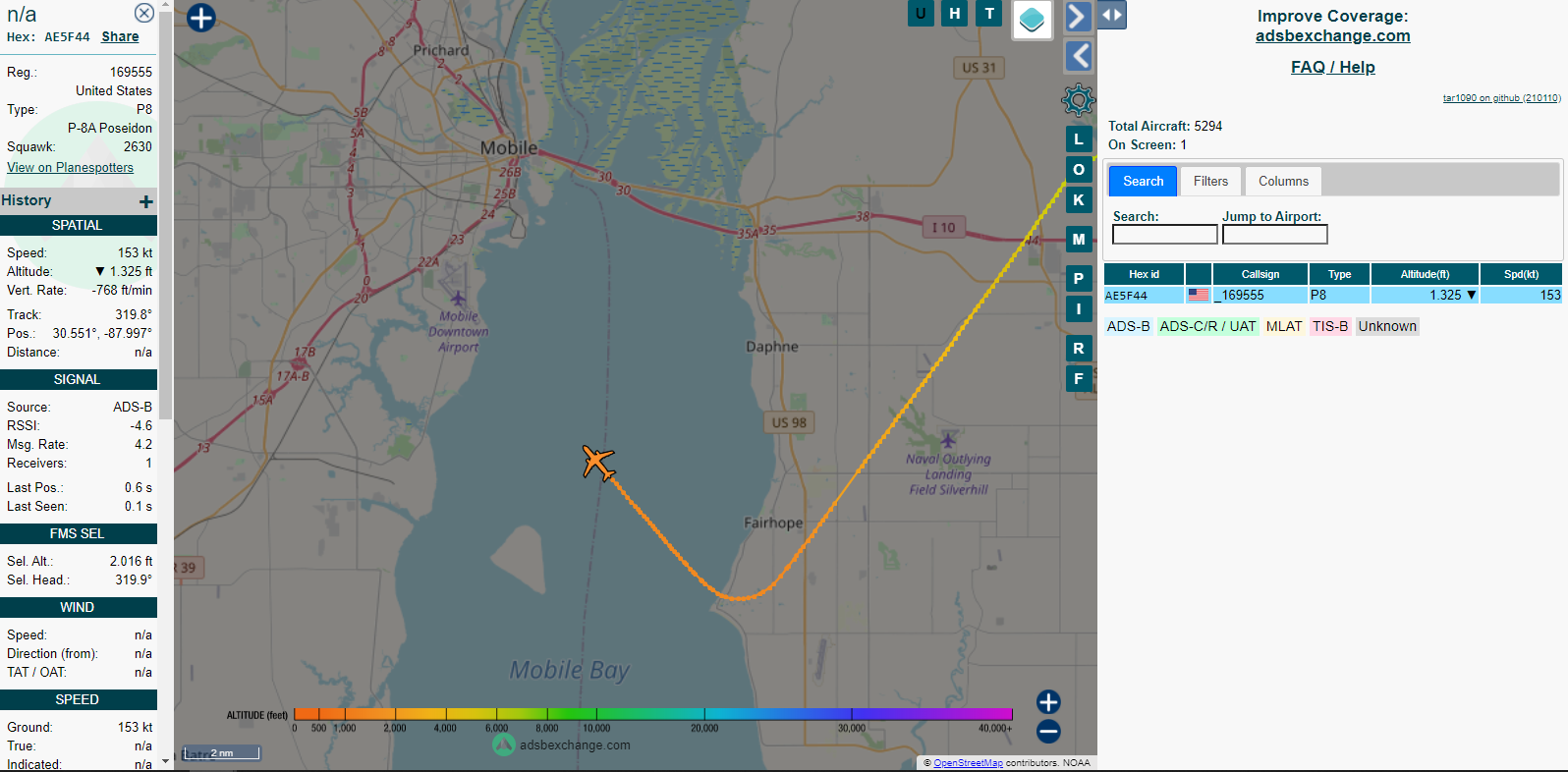Sort table by Callsign column
1568x772 pixels.
coord(1260,274)
